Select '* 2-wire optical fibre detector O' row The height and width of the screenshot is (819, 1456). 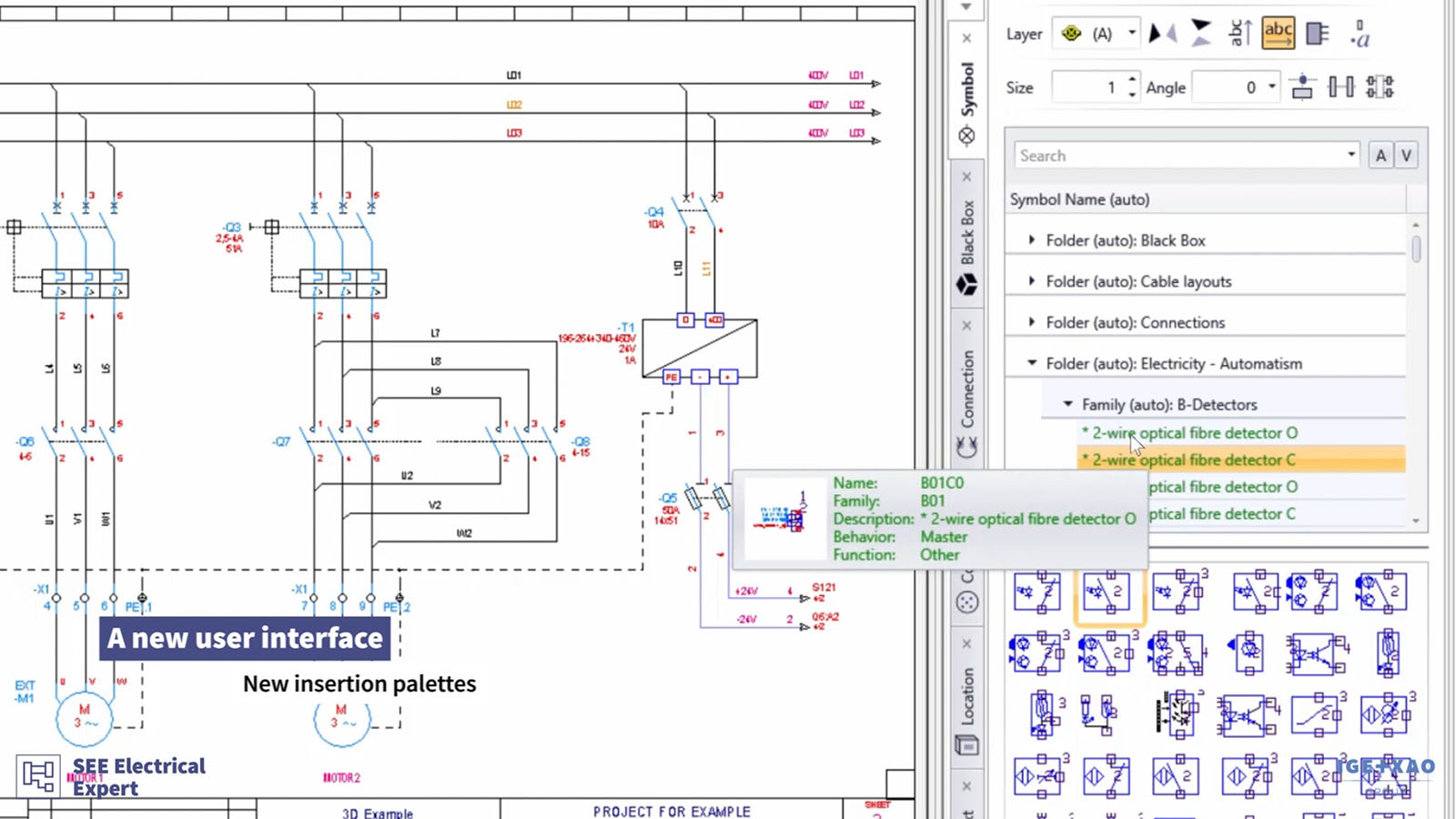(x=1241, y=433)
